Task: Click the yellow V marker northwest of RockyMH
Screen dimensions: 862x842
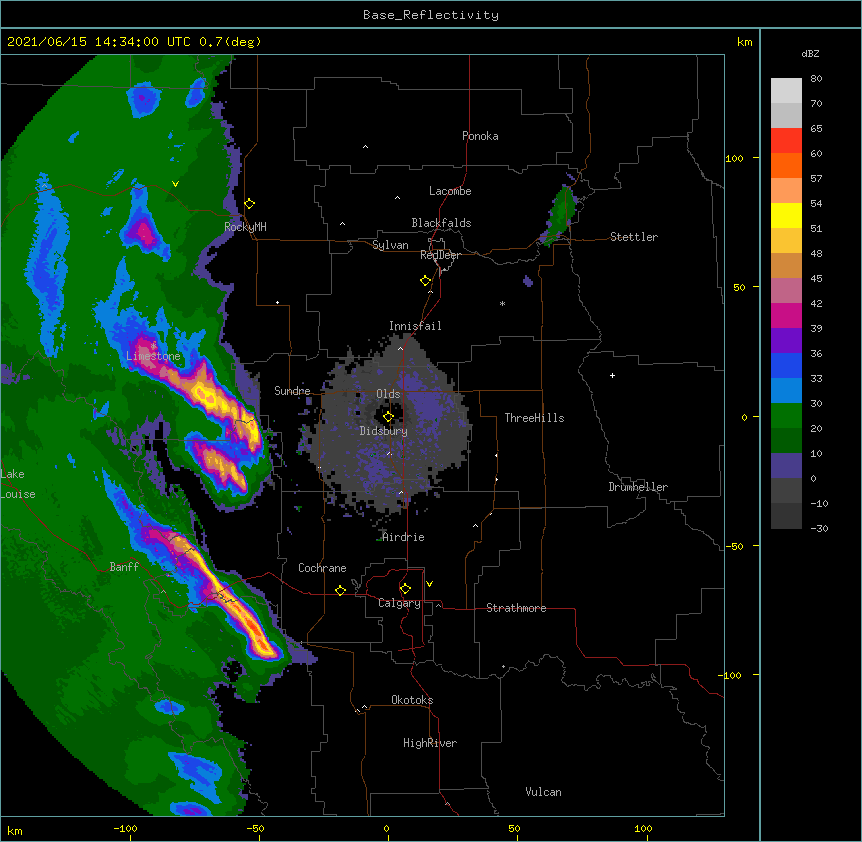Action: 175,184
